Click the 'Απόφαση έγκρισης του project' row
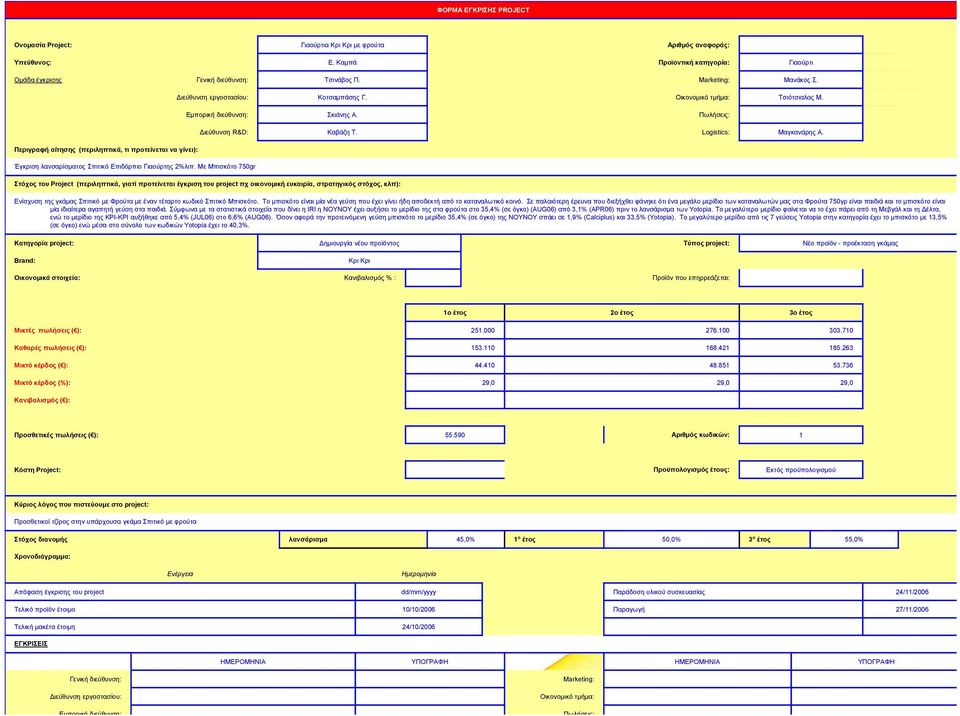This screenshot has width=960, height=716. (181, 592)
